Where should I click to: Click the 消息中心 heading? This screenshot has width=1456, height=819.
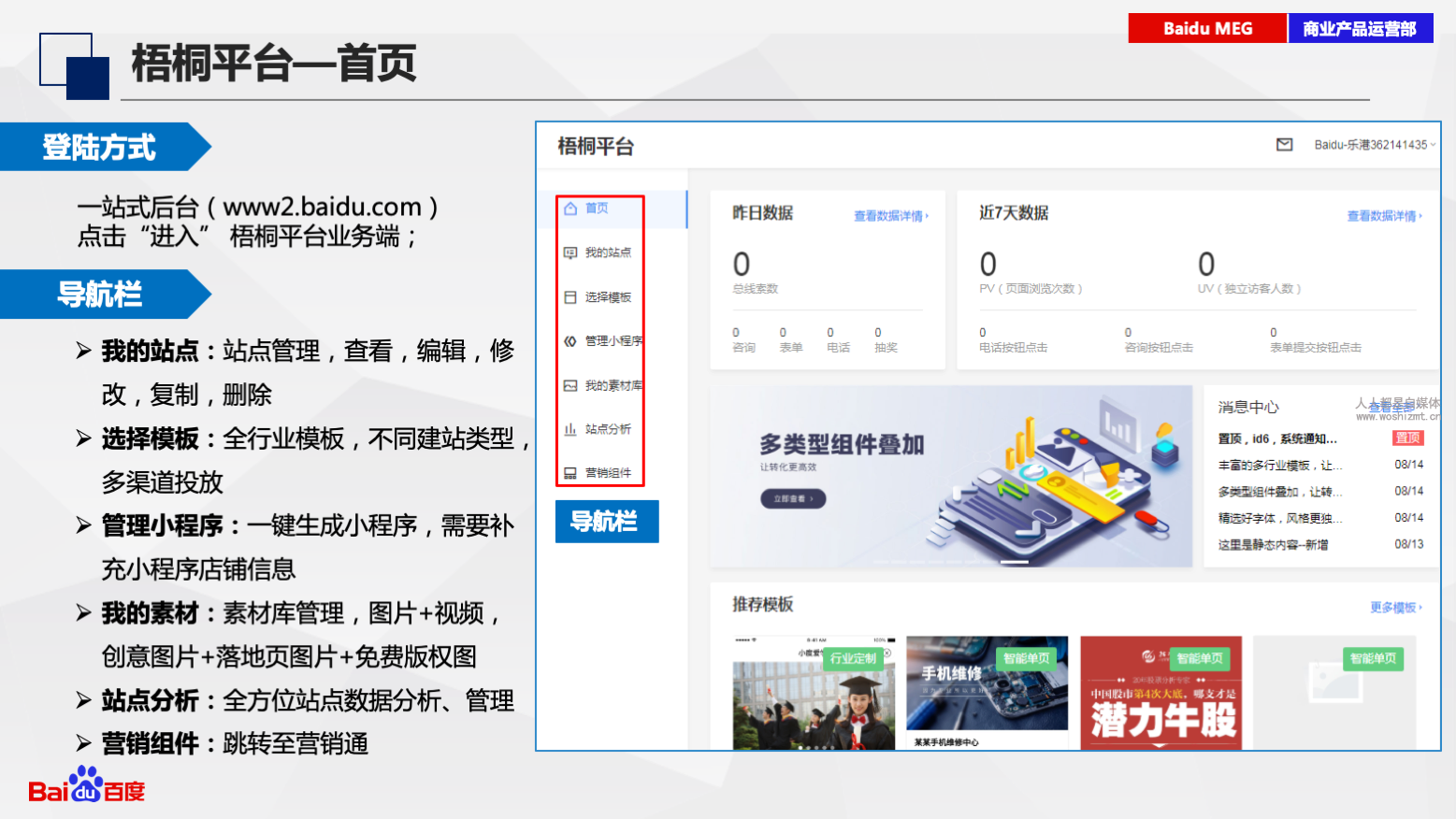coord(1248,408)
